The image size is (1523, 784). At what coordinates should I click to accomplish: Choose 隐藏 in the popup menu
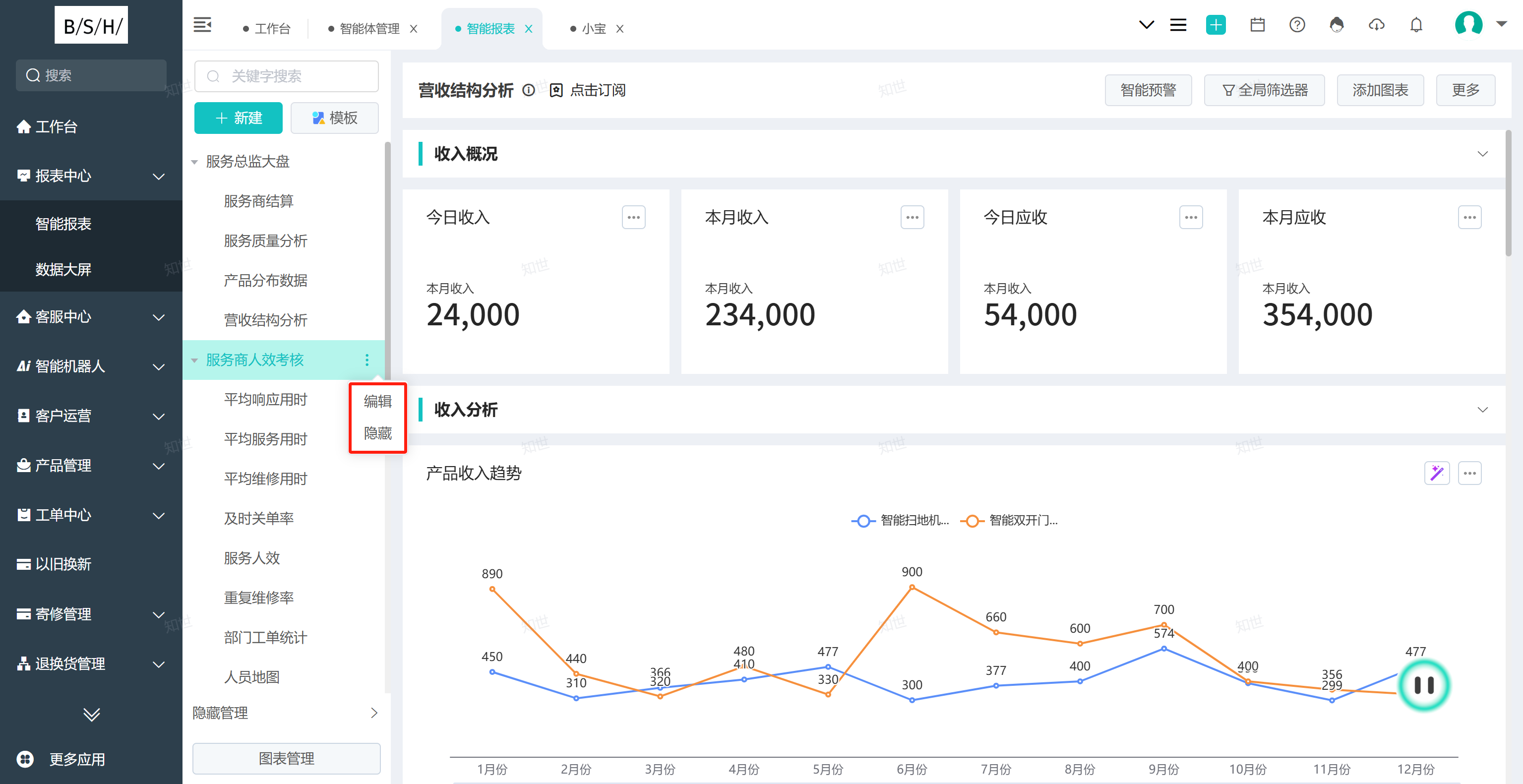pos(378,433)
